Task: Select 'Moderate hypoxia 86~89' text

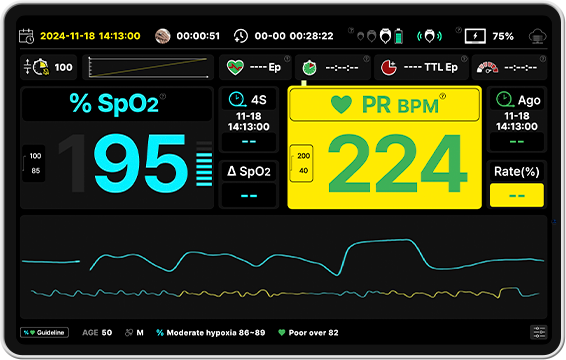Action: pos(216,333)
